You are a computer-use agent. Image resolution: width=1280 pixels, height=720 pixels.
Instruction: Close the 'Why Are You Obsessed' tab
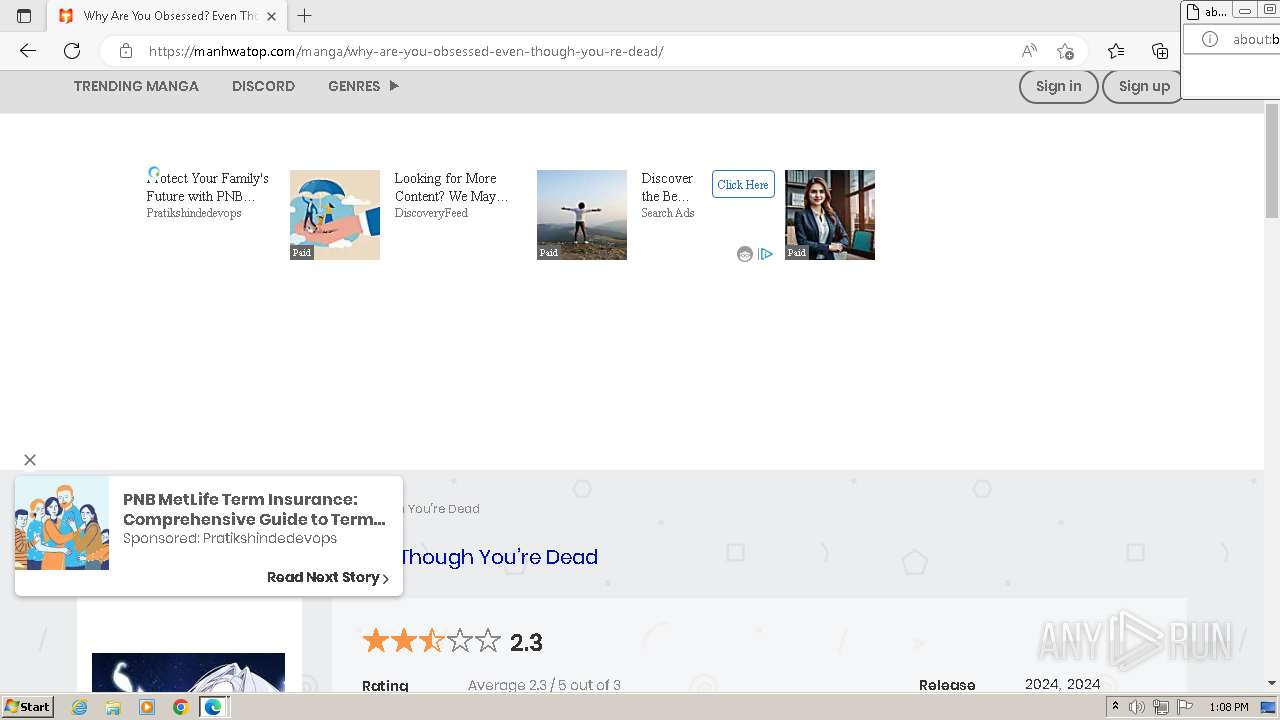[x=271, y=16]
